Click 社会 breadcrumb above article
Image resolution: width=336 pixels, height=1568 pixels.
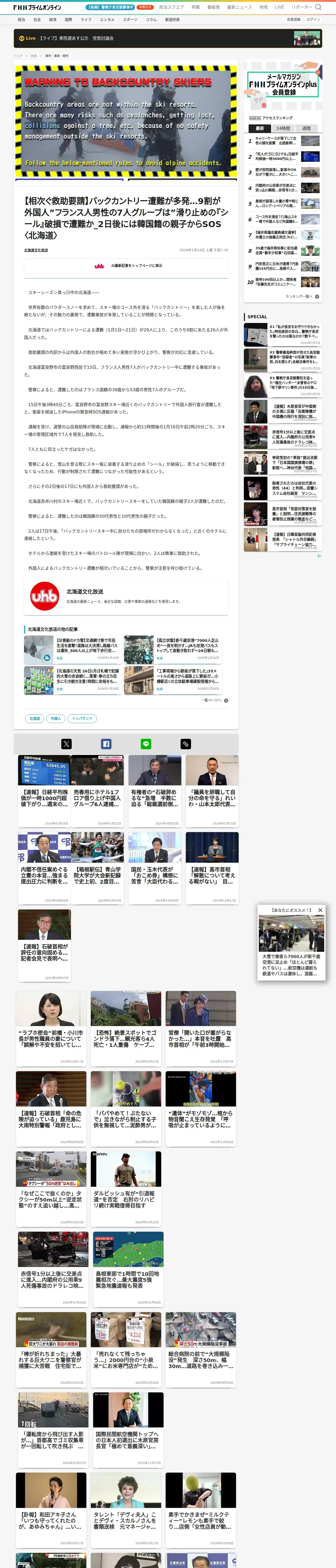[x=34, y=55]
